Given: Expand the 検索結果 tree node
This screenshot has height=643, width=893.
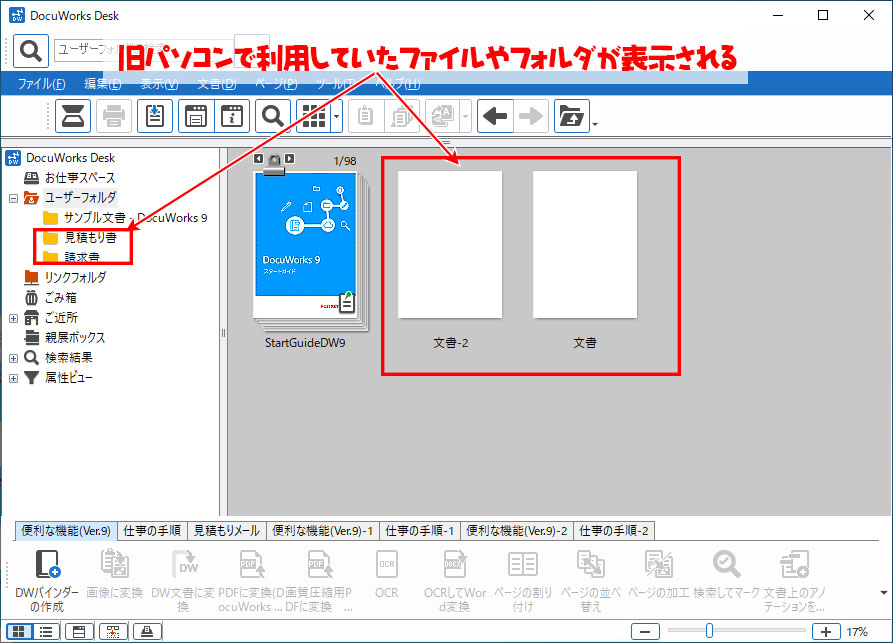Looking at the screenshot, I should 14,358.
